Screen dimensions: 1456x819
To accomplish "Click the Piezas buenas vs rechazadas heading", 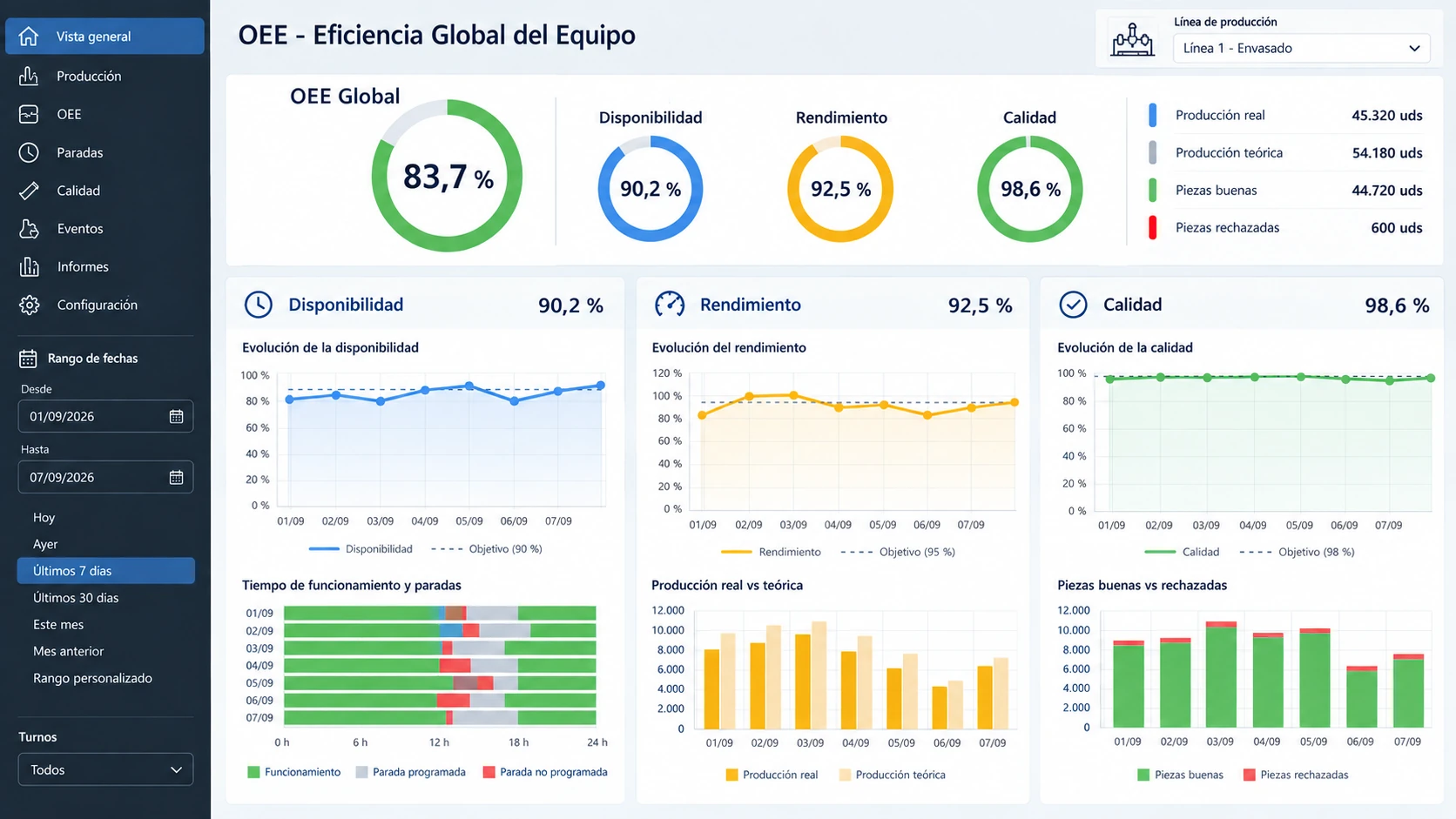I will pyautogui.click(x=1142, y=585).
